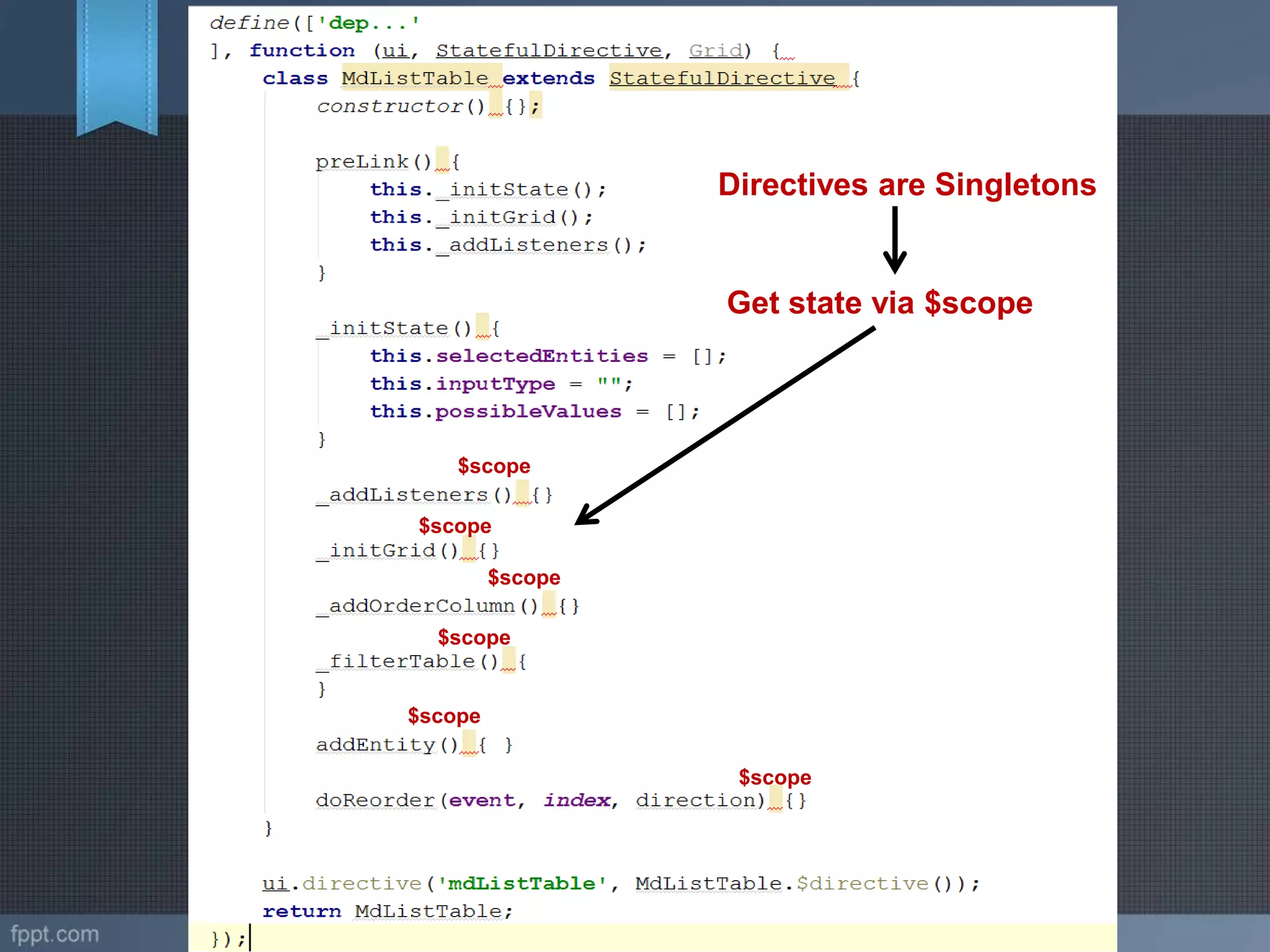Click the 'function' keyword on the second line
This screenshot has width=1270, height=952.
[x=302, y=50]
